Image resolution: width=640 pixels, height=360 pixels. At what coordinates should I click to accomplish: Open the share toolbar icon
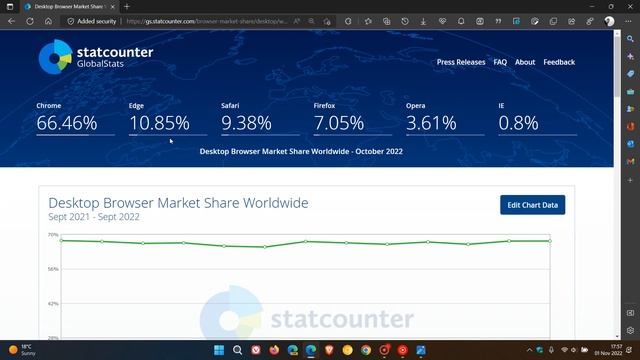pos(571,21)
